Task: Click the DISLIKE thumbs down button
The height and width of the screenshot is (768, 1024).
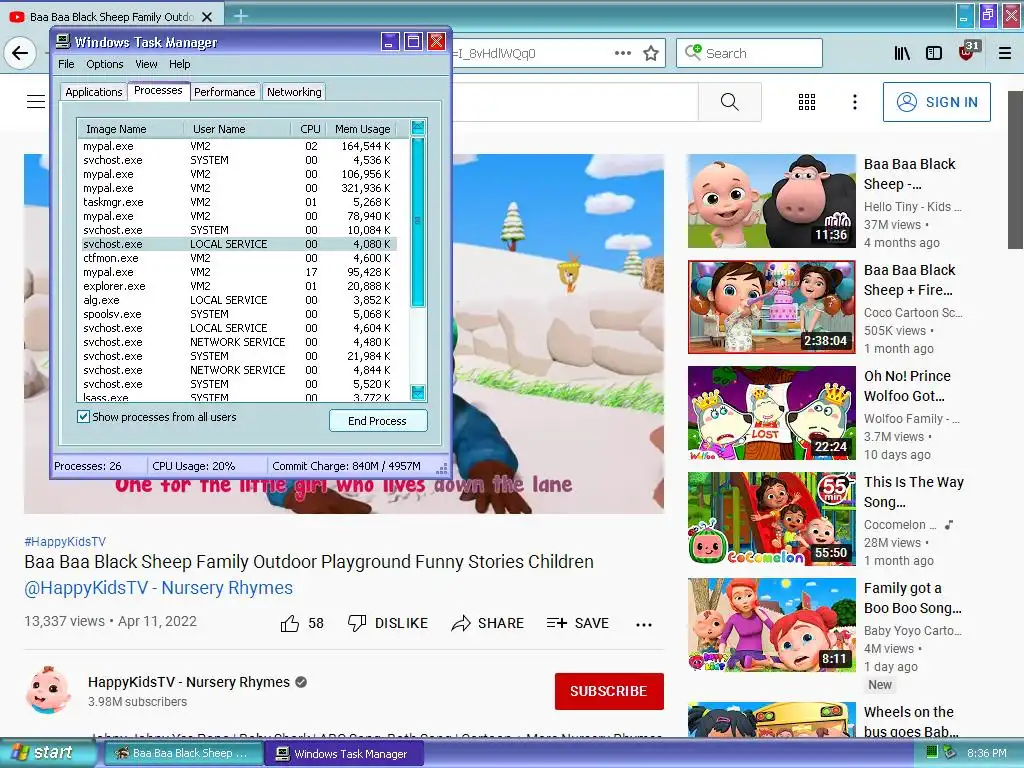Action: [388, 623]
